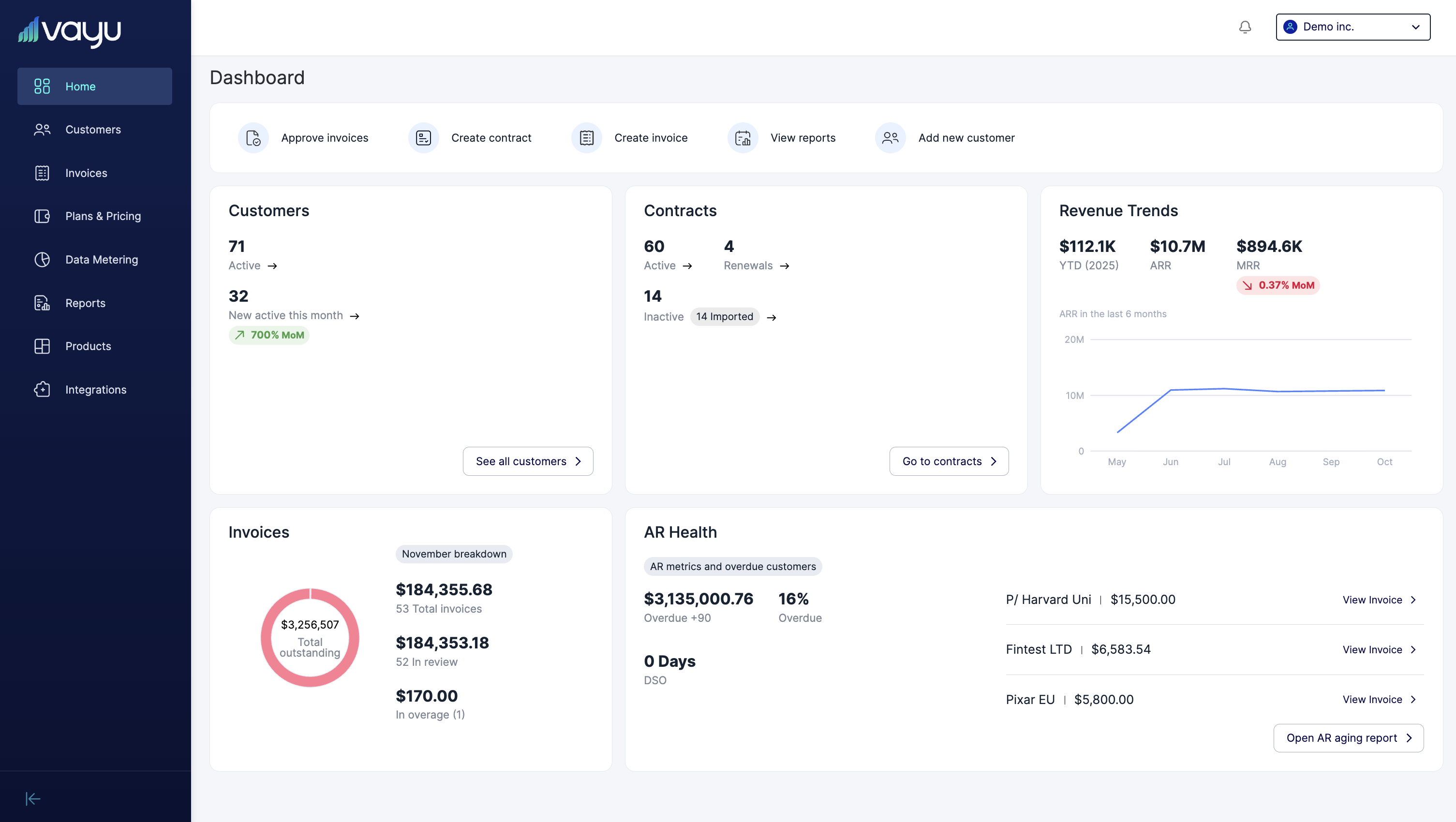Open the Data Metering section

click(x=94, y=259)
